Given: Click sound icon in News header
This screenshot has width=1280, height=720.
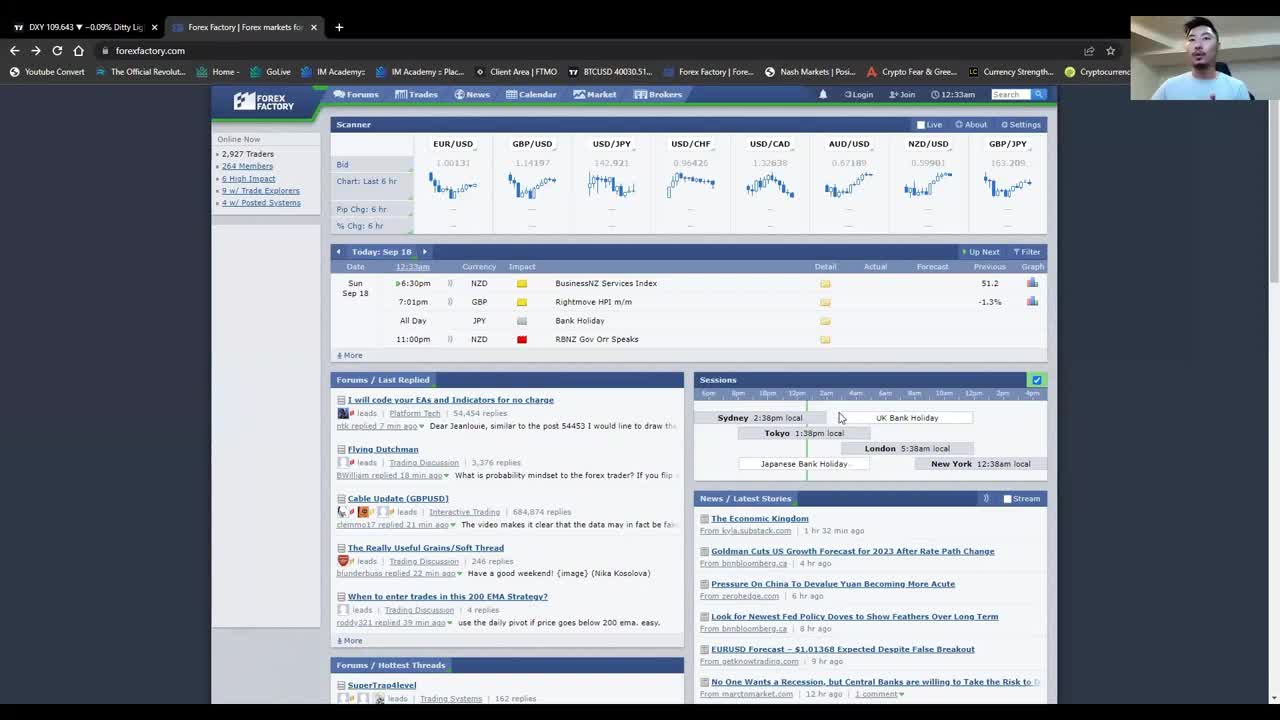Looking at the screenshot, I should 986,498.
